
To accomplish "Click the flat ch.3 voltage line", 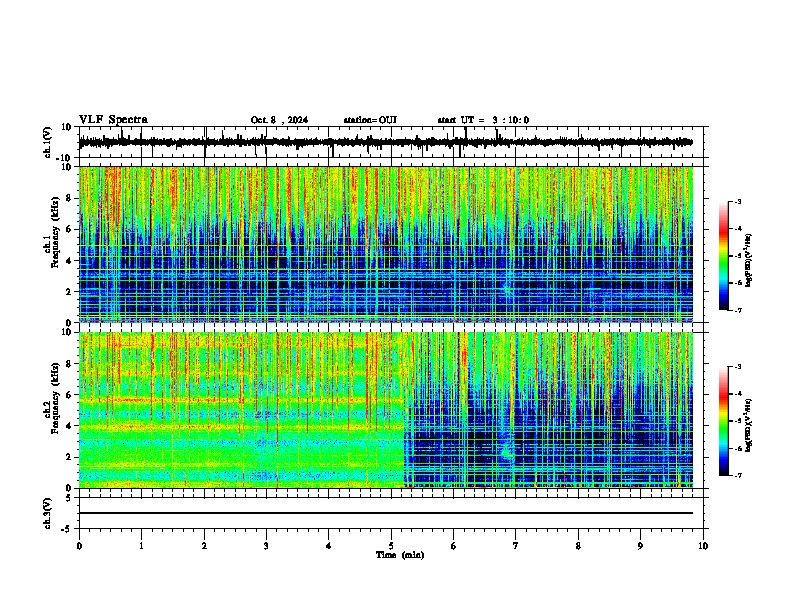I will pos(386,513).
